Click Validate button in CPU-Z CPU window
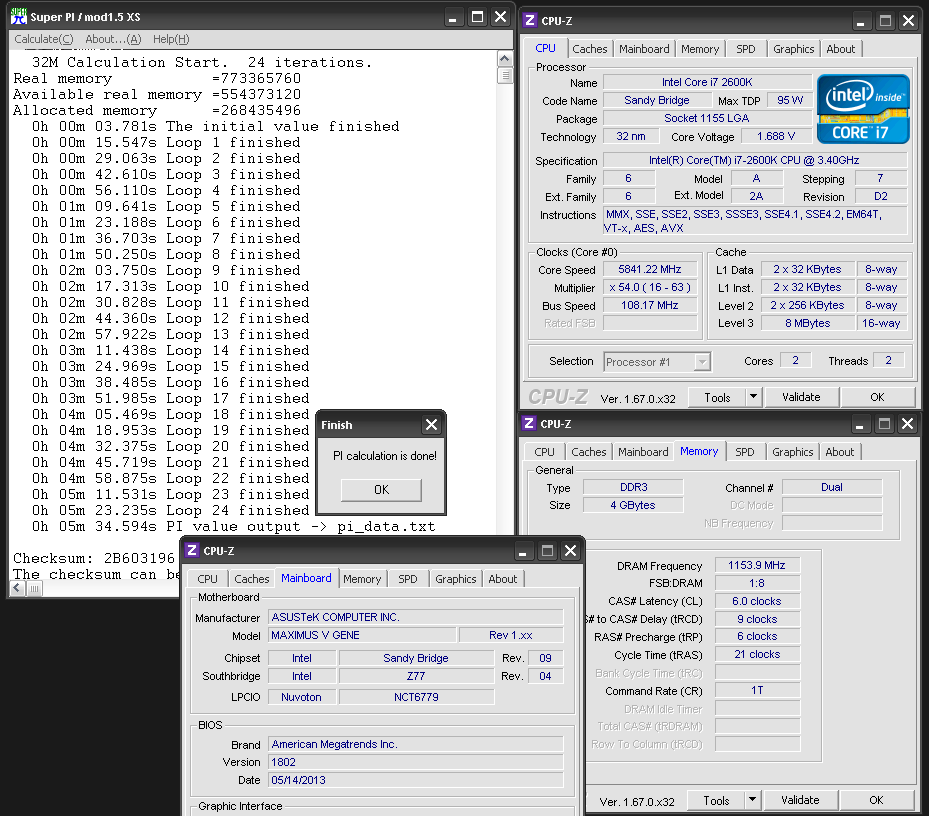 pyautogui.click(x=801, y=397)
